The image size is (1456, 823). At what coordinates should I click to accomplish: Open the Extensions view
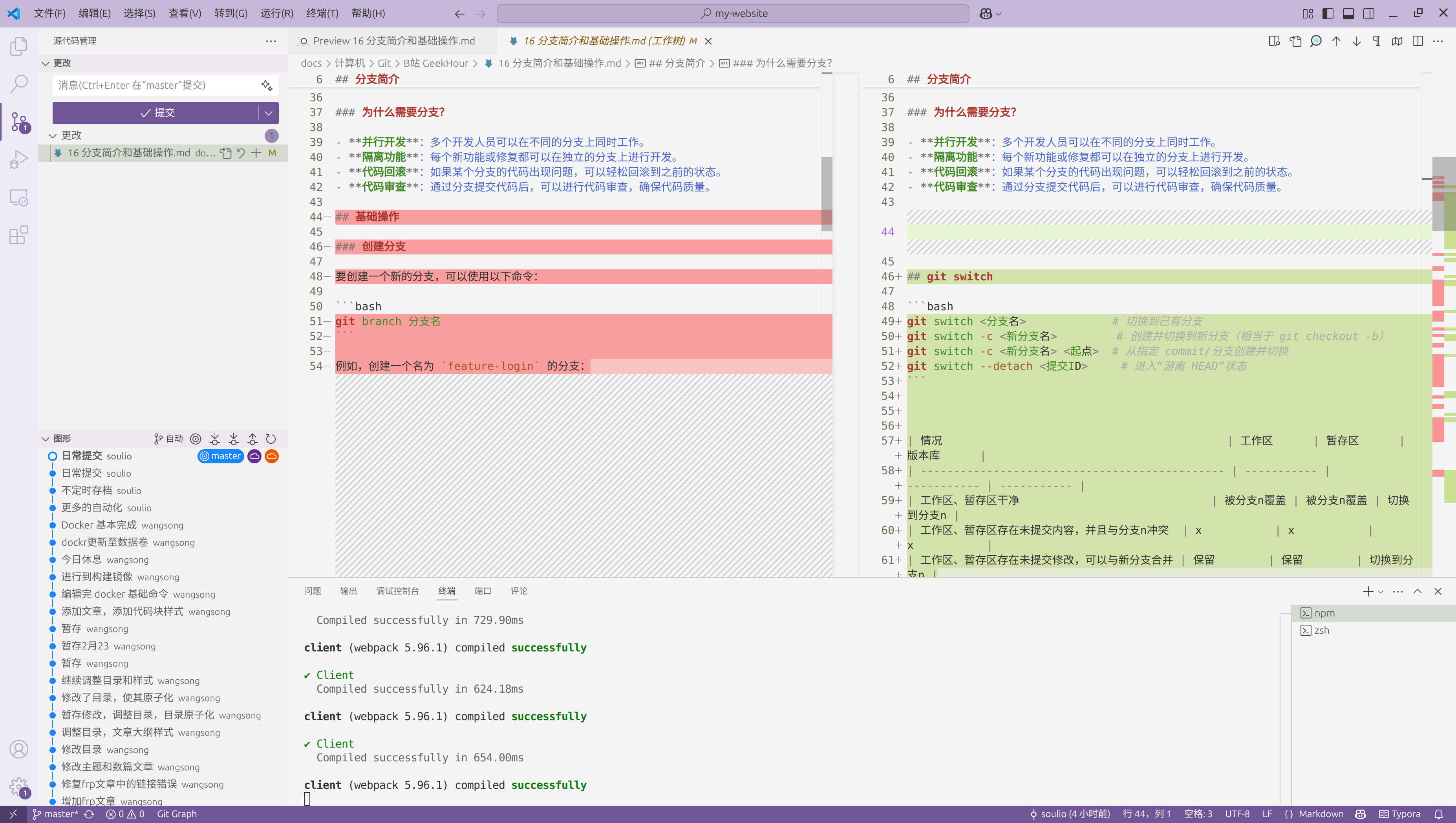19,234
